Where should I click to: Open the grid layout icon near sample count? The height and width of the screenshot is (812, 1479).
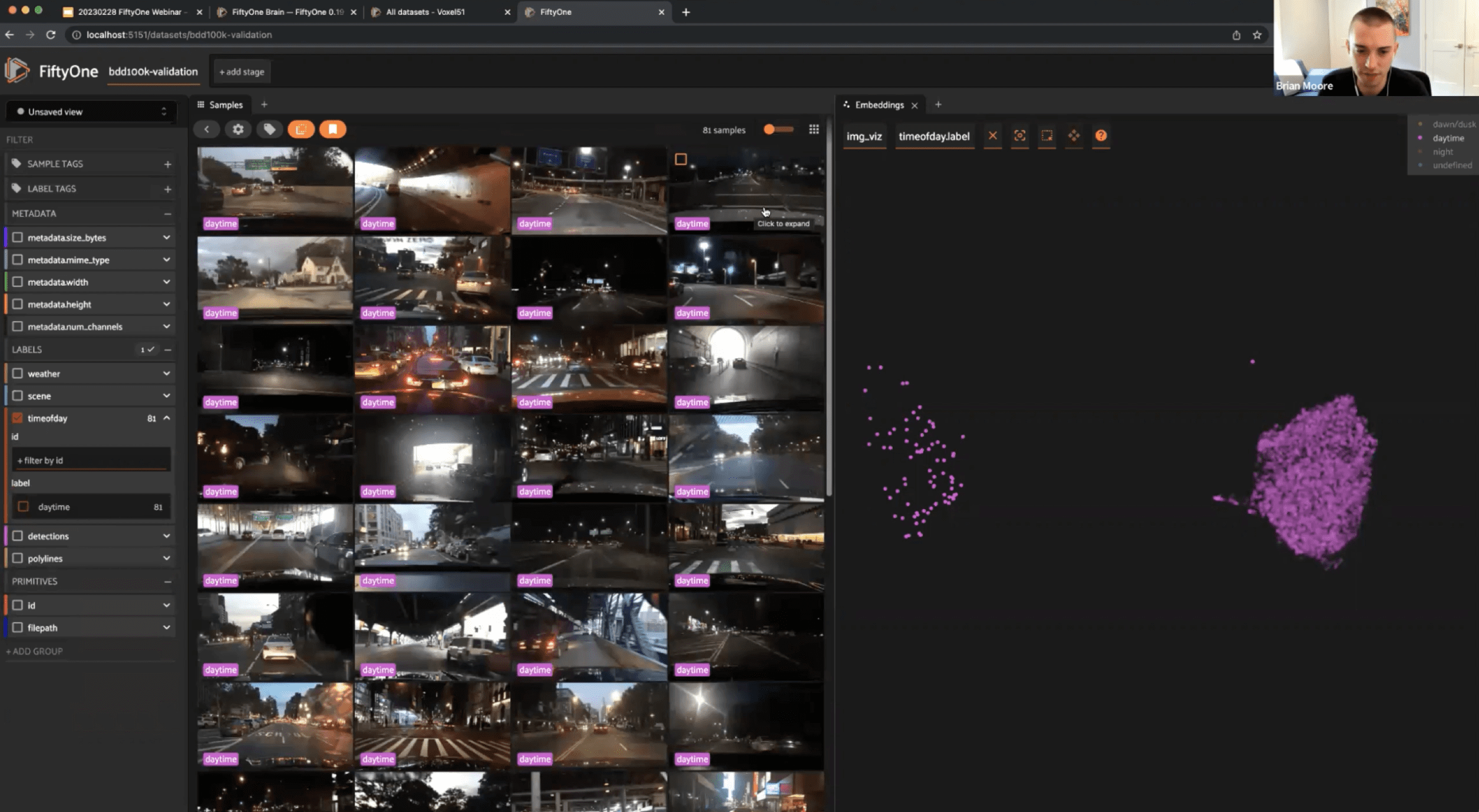coord(814,129)
